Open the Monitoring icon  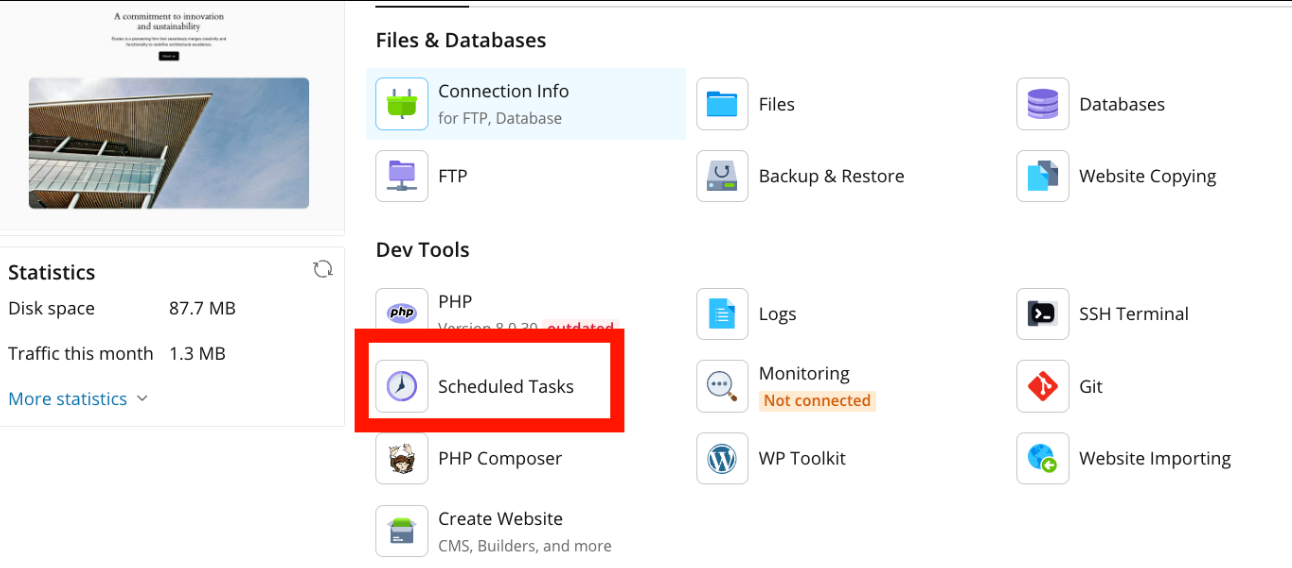coord(722,386)
